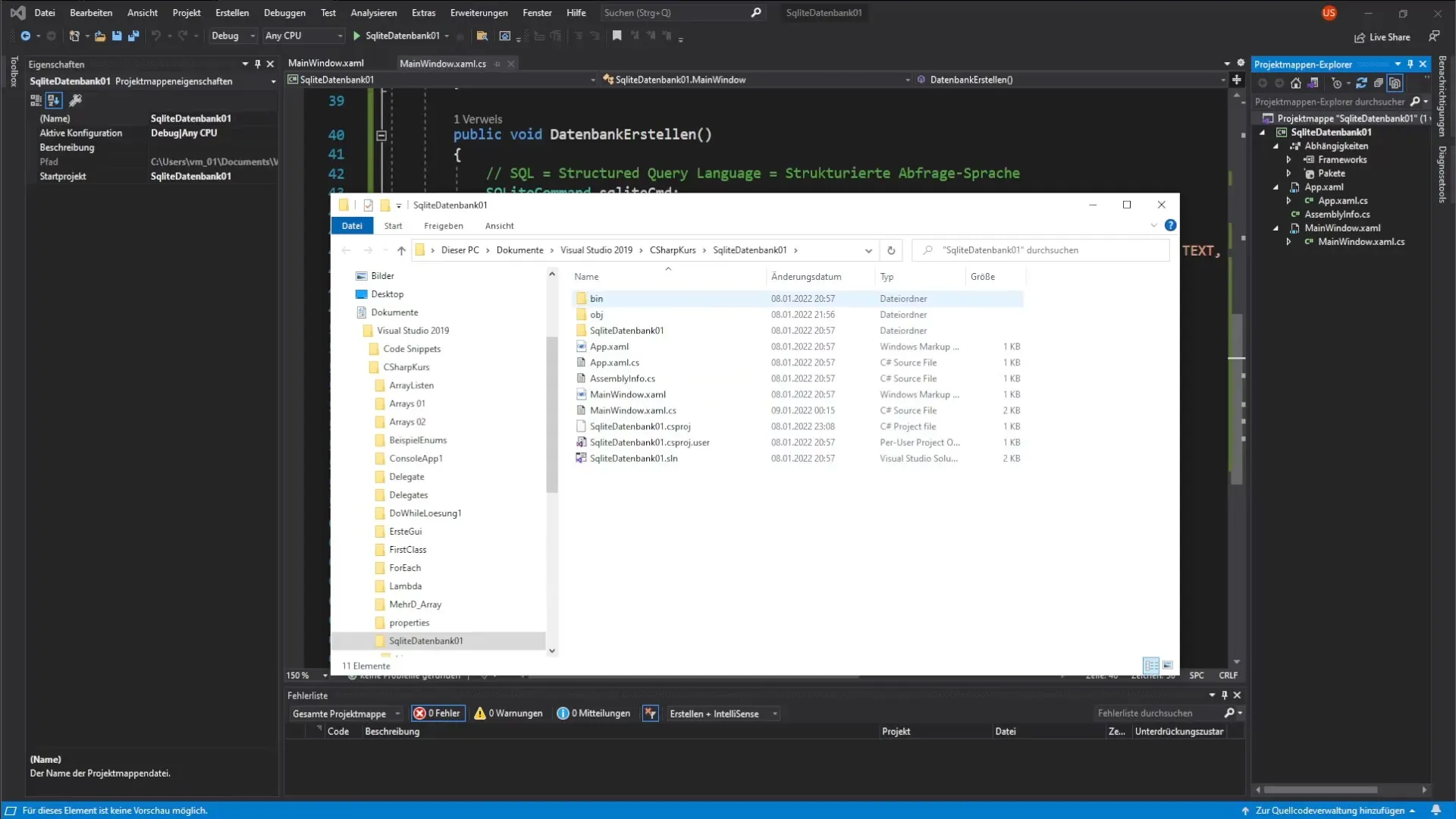Screen dimensions: 1456x819
Task: Collapse the Abhängigkeiten node
Action: point(1276,146)
